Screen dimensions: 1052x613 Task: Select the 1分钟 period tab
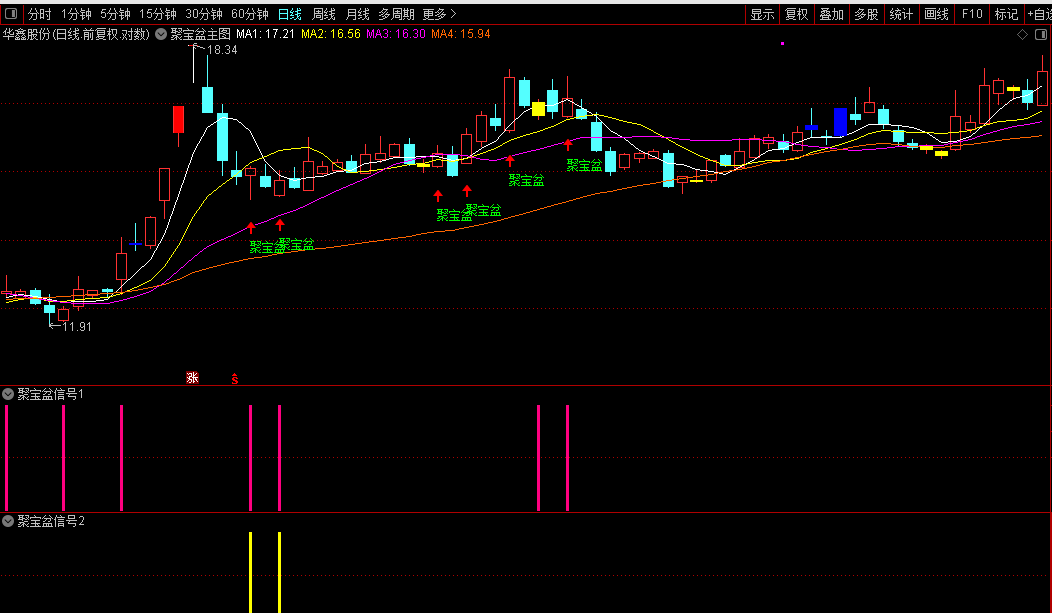(76, 14)
